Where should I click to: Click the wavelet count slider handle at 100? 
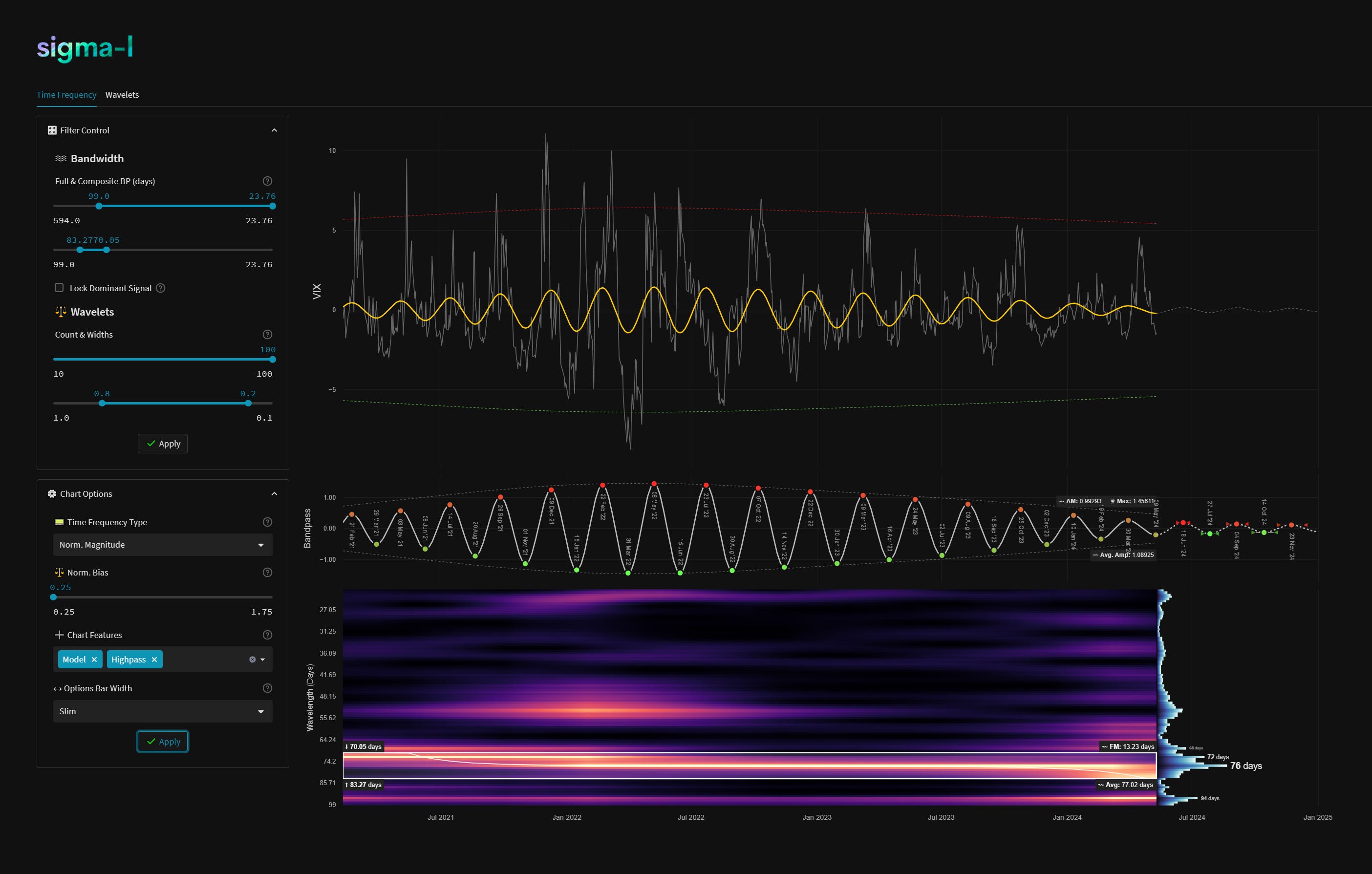[x=272, y=360]
